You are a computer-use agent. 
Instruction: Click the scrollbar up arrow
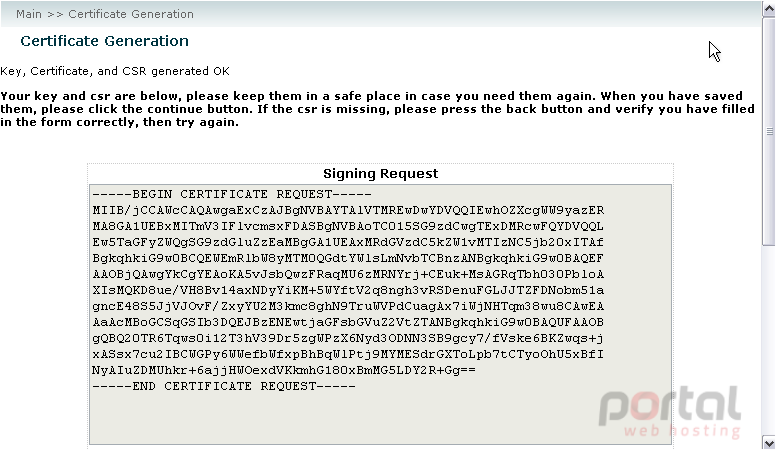[x=769, y=9]
